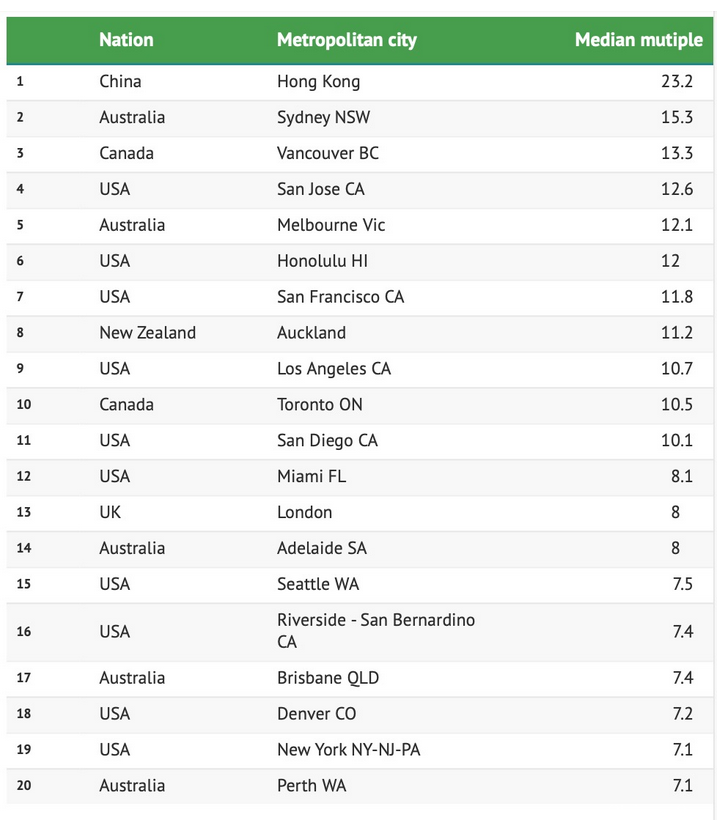Select New Zealand nation cell
Viewport: 718px width, 826px height.
[x=147, y=332]
